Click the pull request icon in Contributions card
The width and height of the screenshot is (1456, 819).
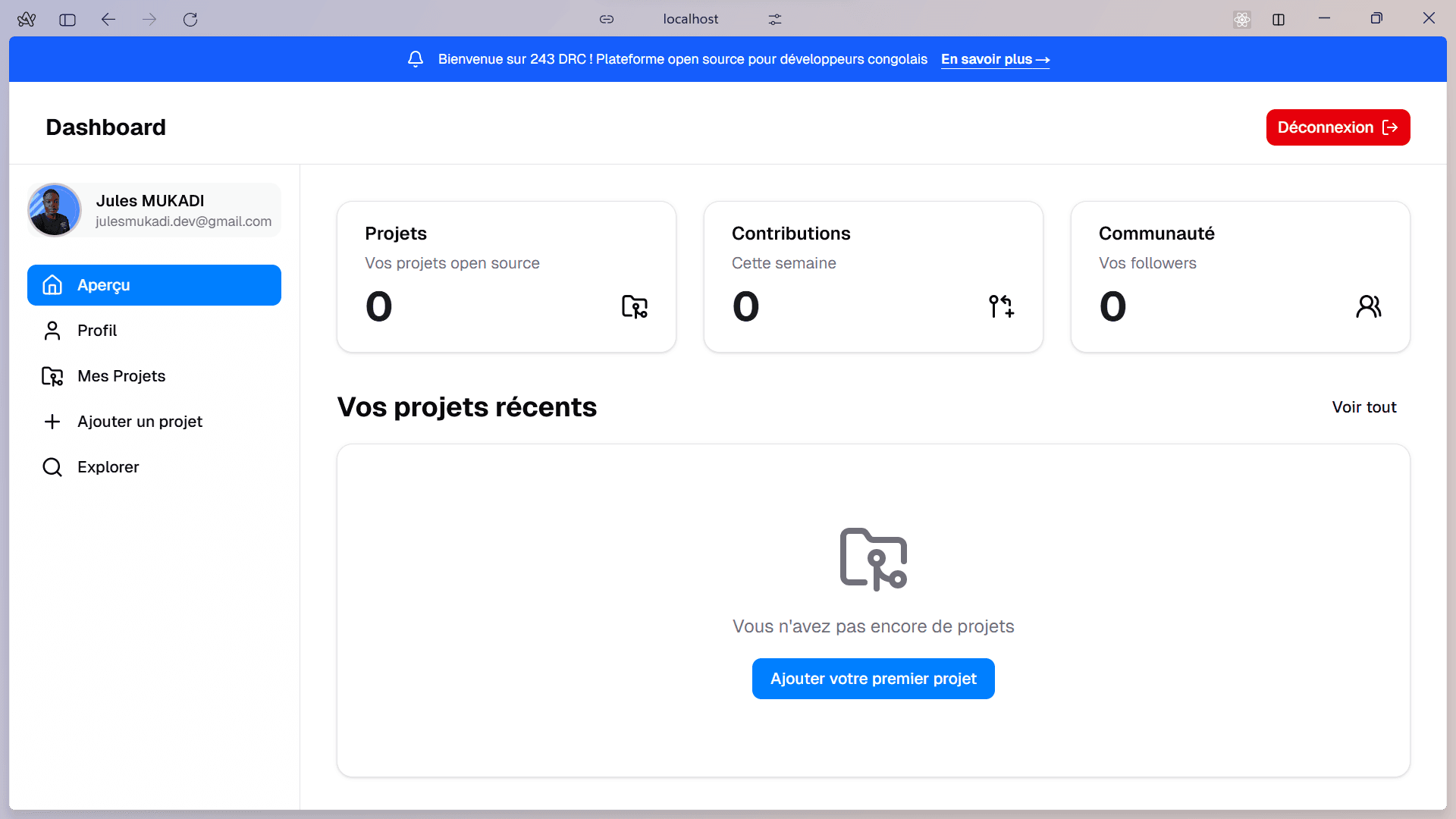1001,306
